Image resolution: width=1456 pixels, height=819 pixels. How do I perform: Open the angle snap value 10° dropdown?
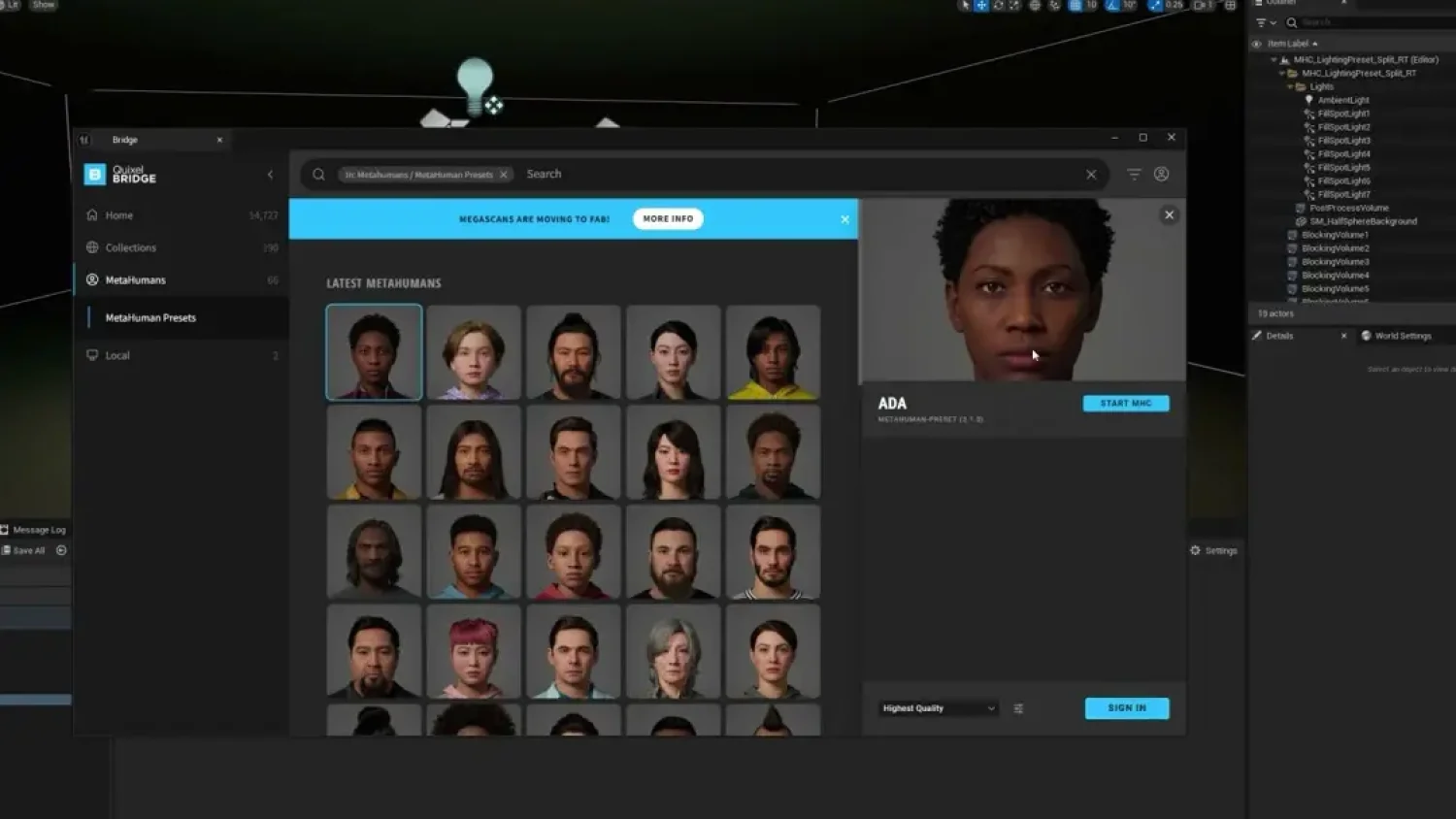(1130, 5)
